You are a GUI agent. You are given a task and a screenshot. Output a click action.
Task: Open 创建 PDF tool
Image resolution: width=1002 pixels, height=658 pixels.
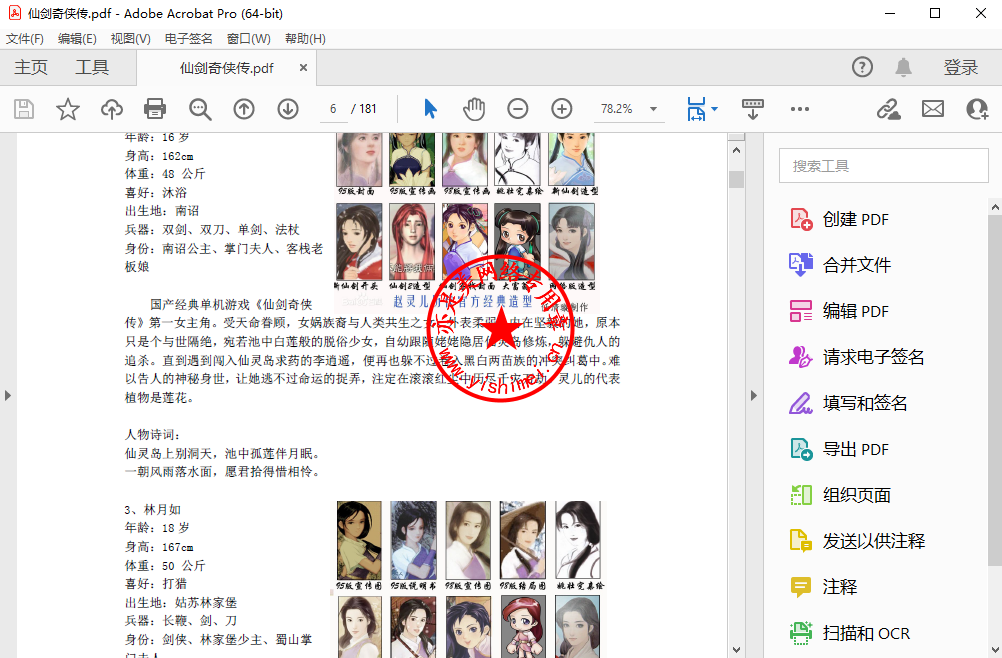[838, 220]
